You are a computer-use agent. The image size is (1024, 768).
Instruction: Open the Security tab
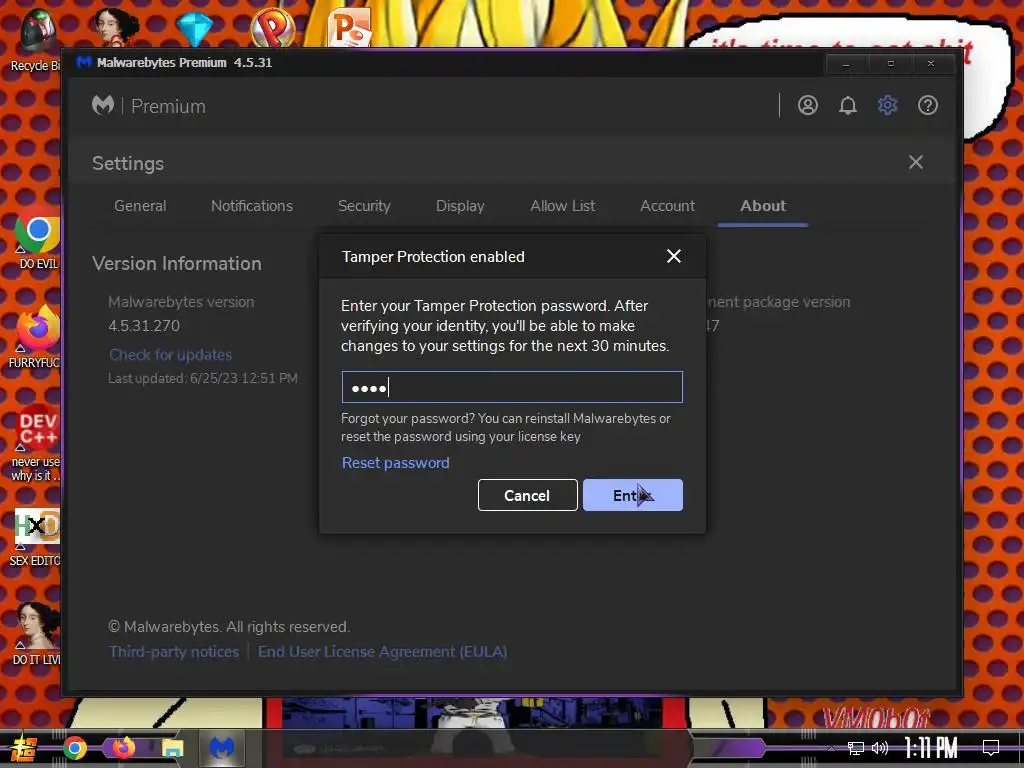pos(364,206)
